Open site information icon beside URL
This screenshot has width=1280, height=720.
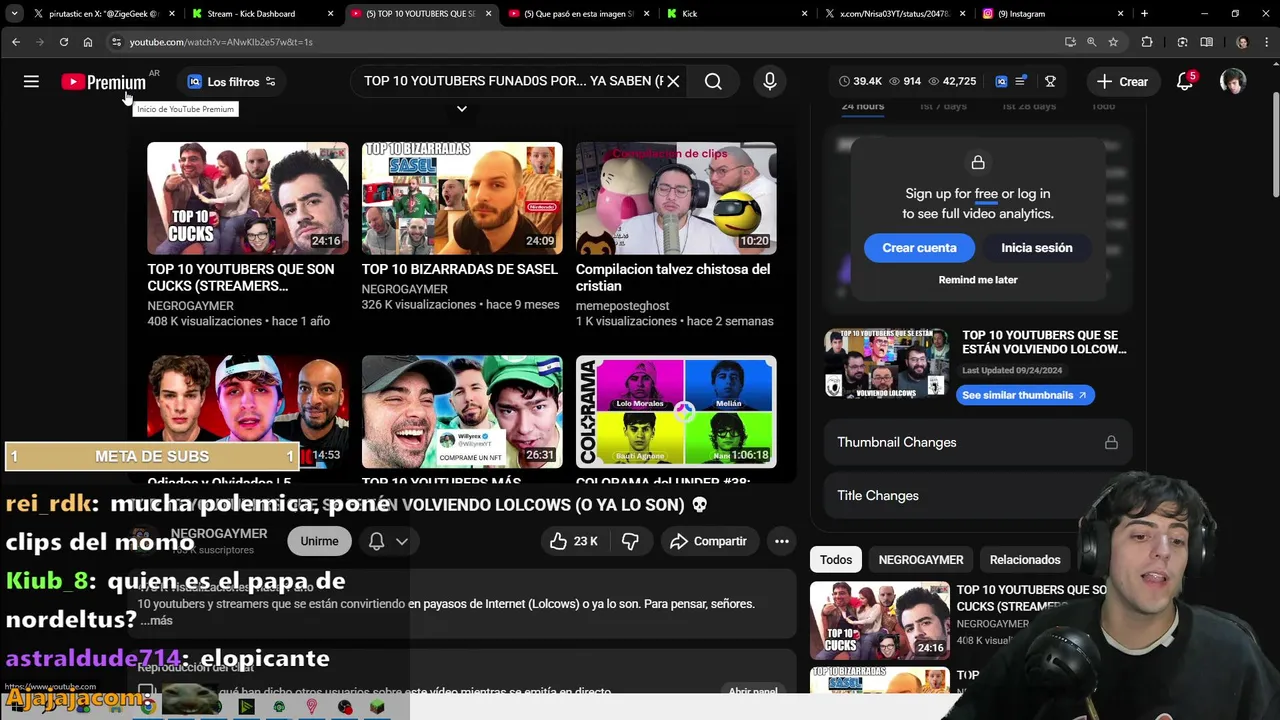[116, 42]
